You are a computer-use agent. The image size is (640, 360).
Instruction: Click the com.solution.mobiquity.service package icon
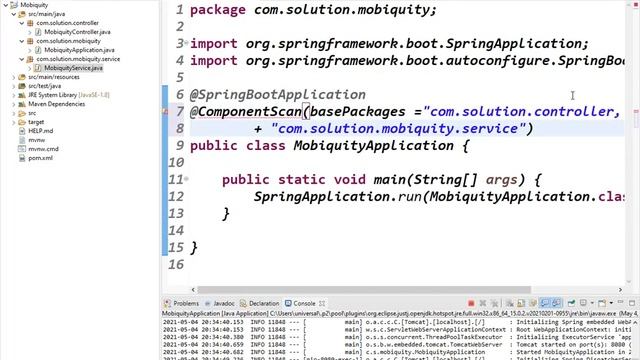pos(30,59)
